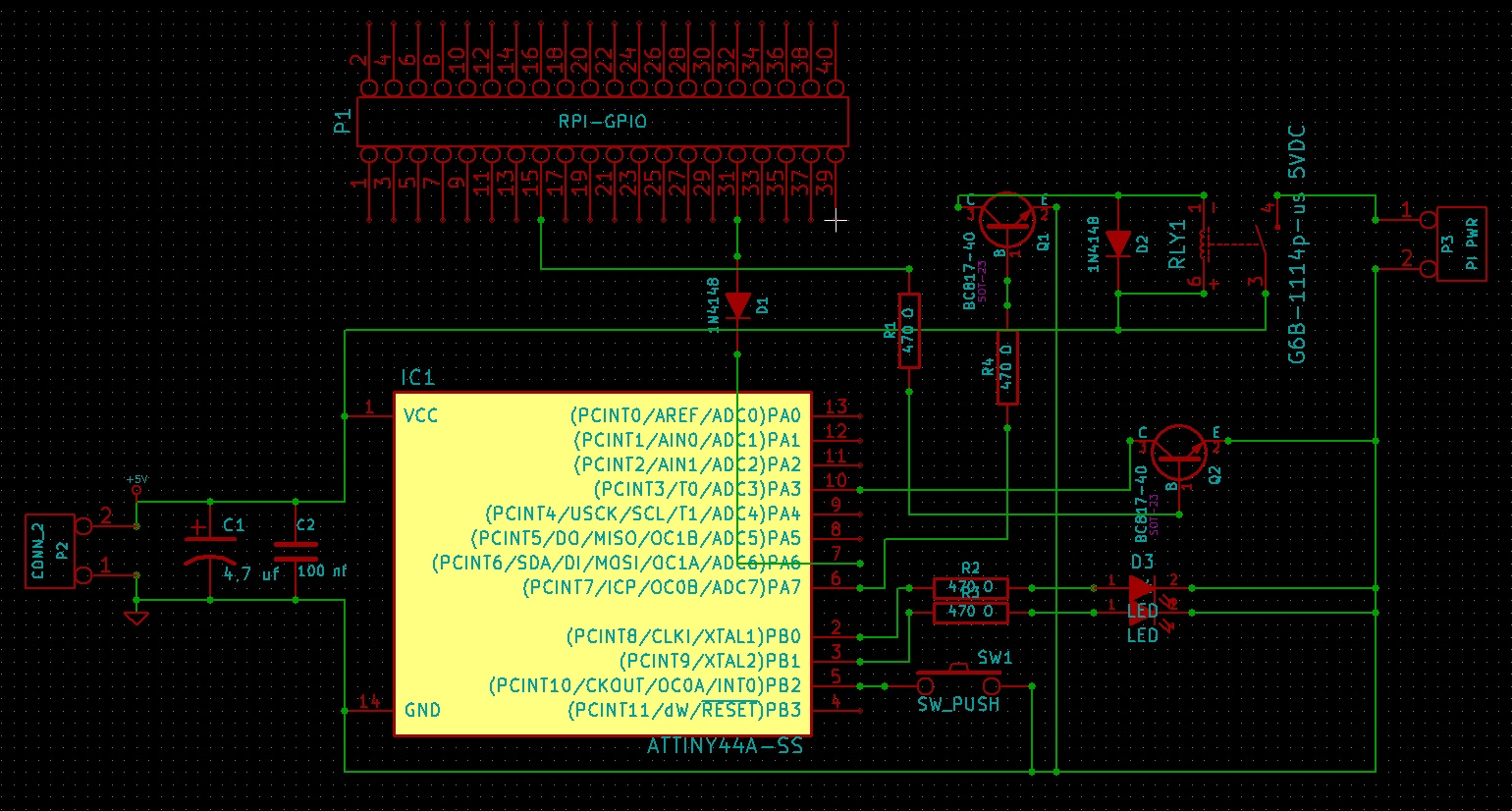The width and height of the screenshot is (1512, 811).
Task: Click the ground symbol below P2
Action: pos(136,618)
